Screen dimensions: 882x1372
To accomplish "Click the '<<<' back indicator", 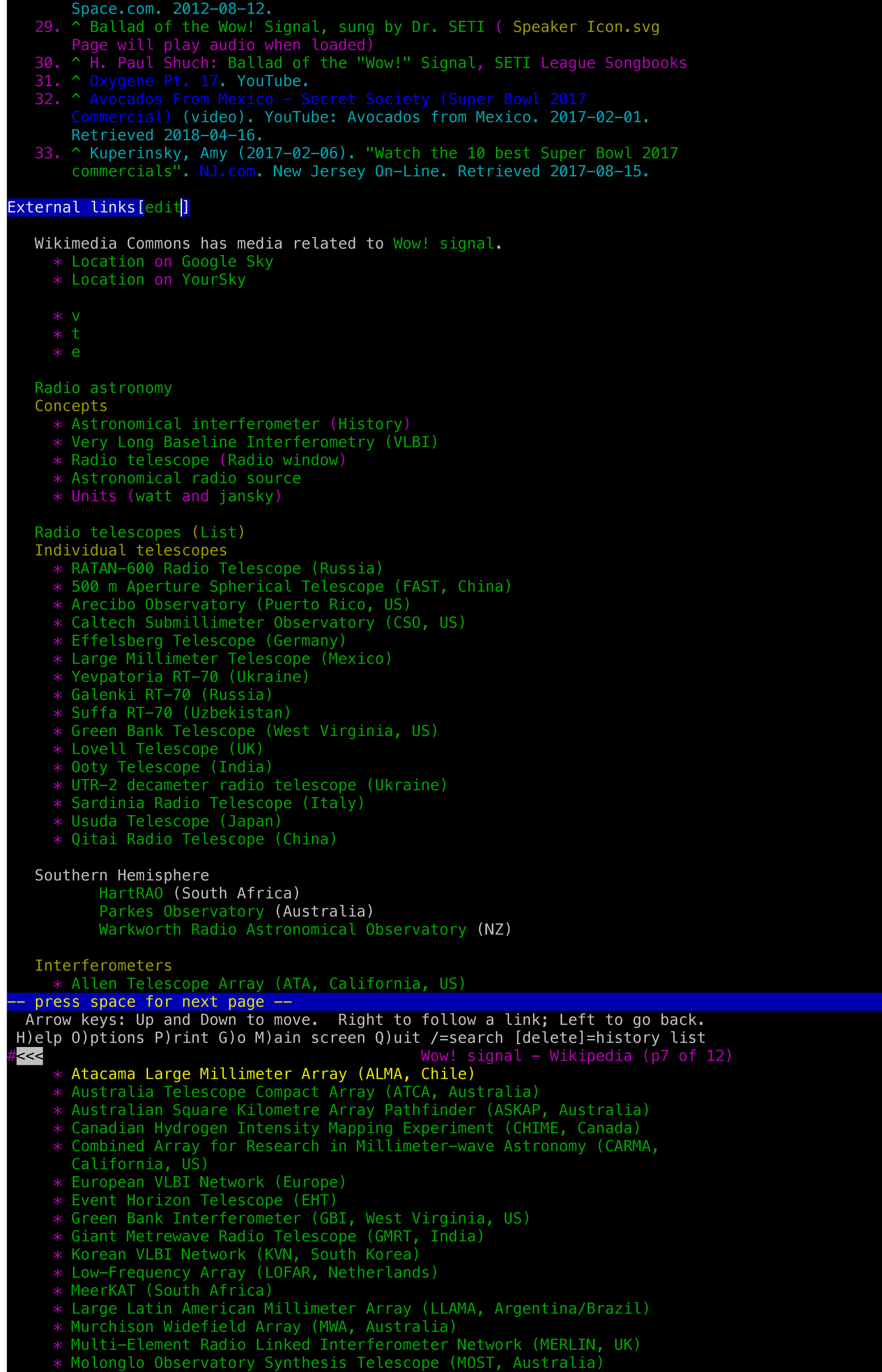I will (x=30, y=1056).
